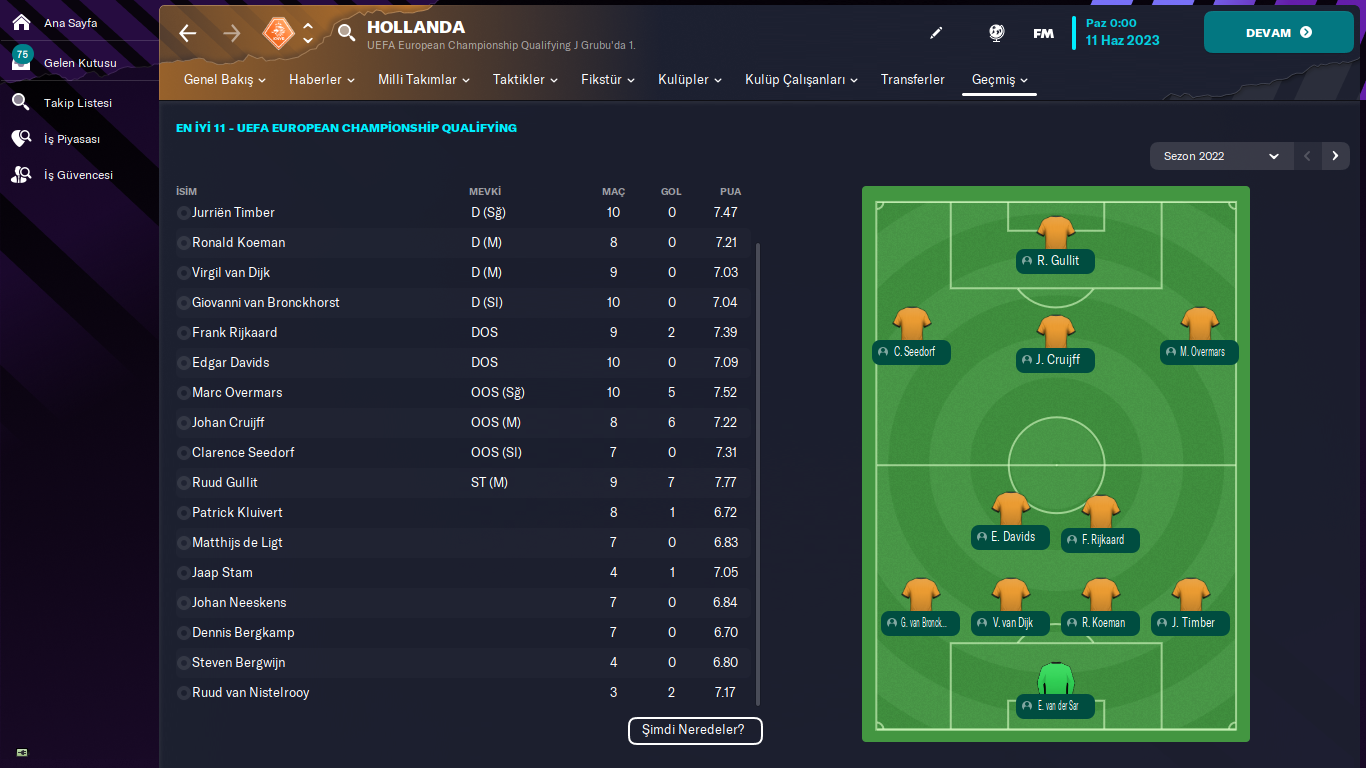Viewport: 1366px width, 768px height.
Task: Click the pencil edit icon
Action: click(x=936, y=33)
